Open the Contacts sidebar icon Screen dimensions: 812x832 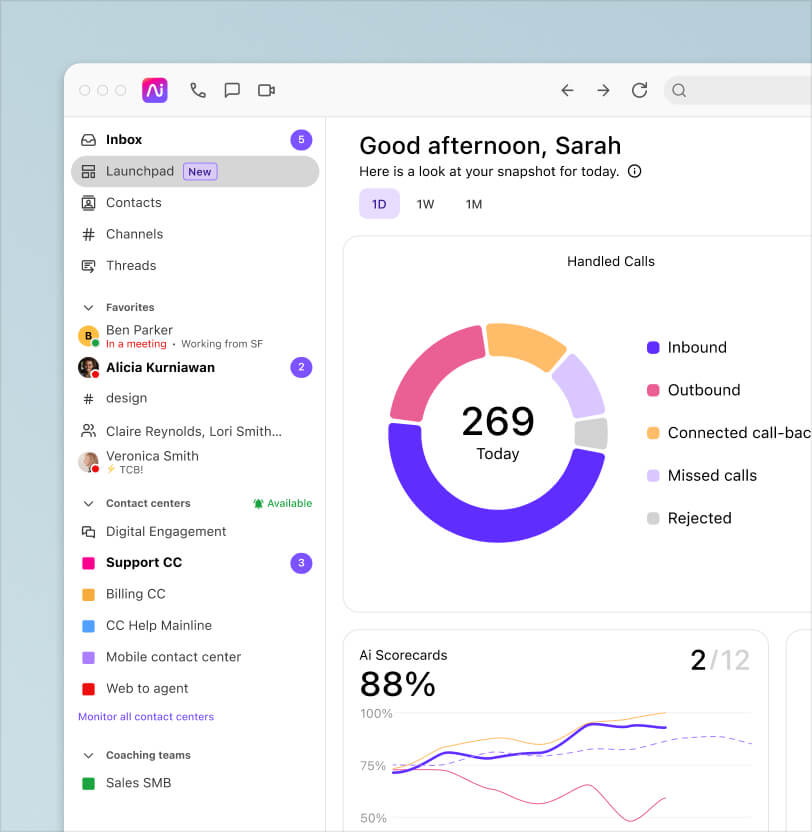coord(87,202)
